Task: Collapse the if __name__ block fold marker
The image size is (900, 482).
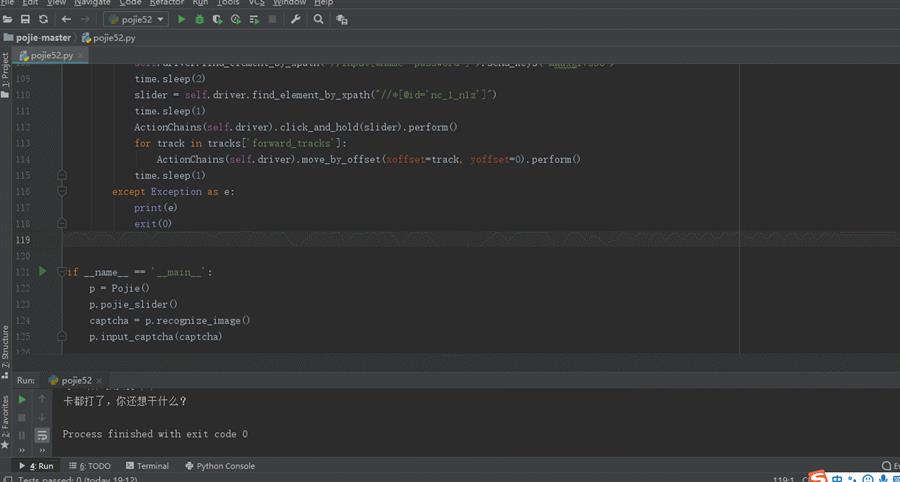Action: click(61, 271)
